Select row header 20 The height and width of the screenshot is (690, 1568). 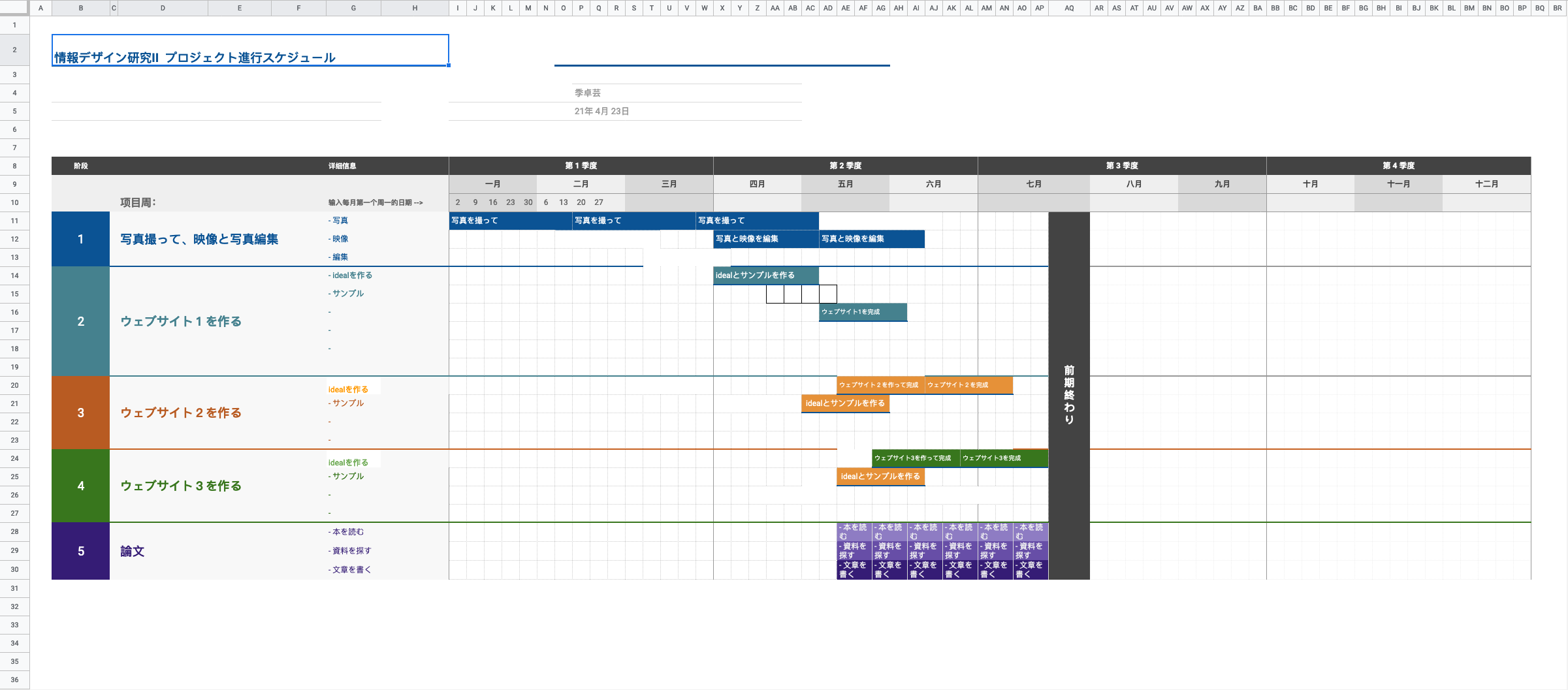[14, 385]
